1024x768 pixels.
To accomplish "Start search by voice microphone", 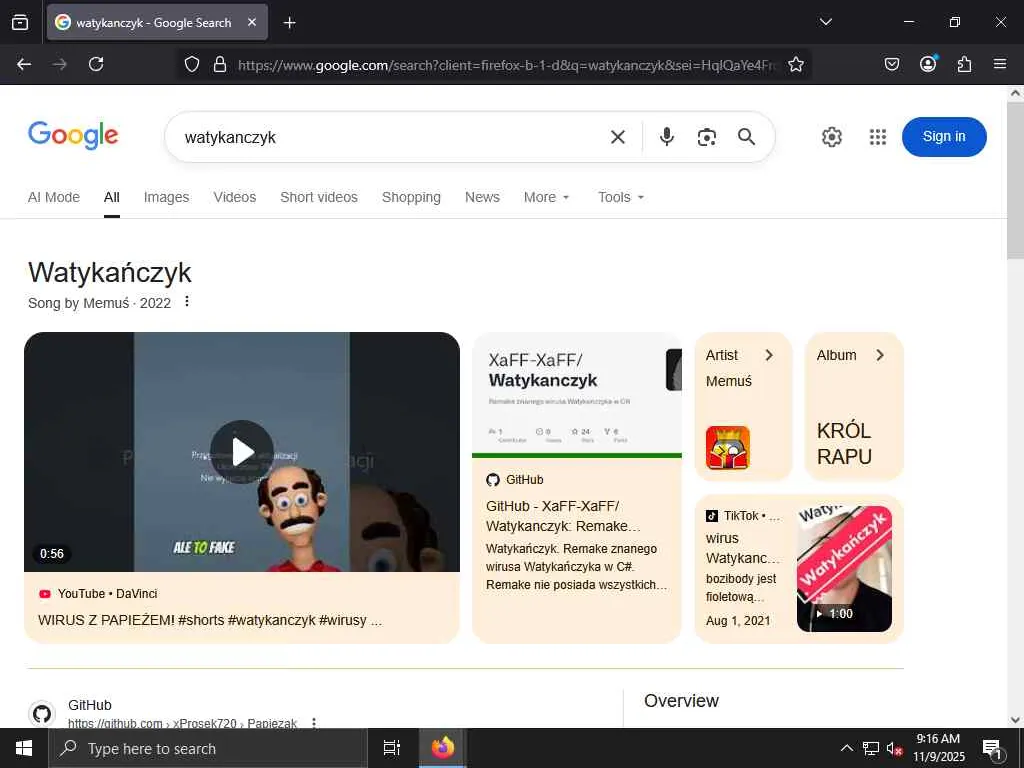I will coord(667,137).
